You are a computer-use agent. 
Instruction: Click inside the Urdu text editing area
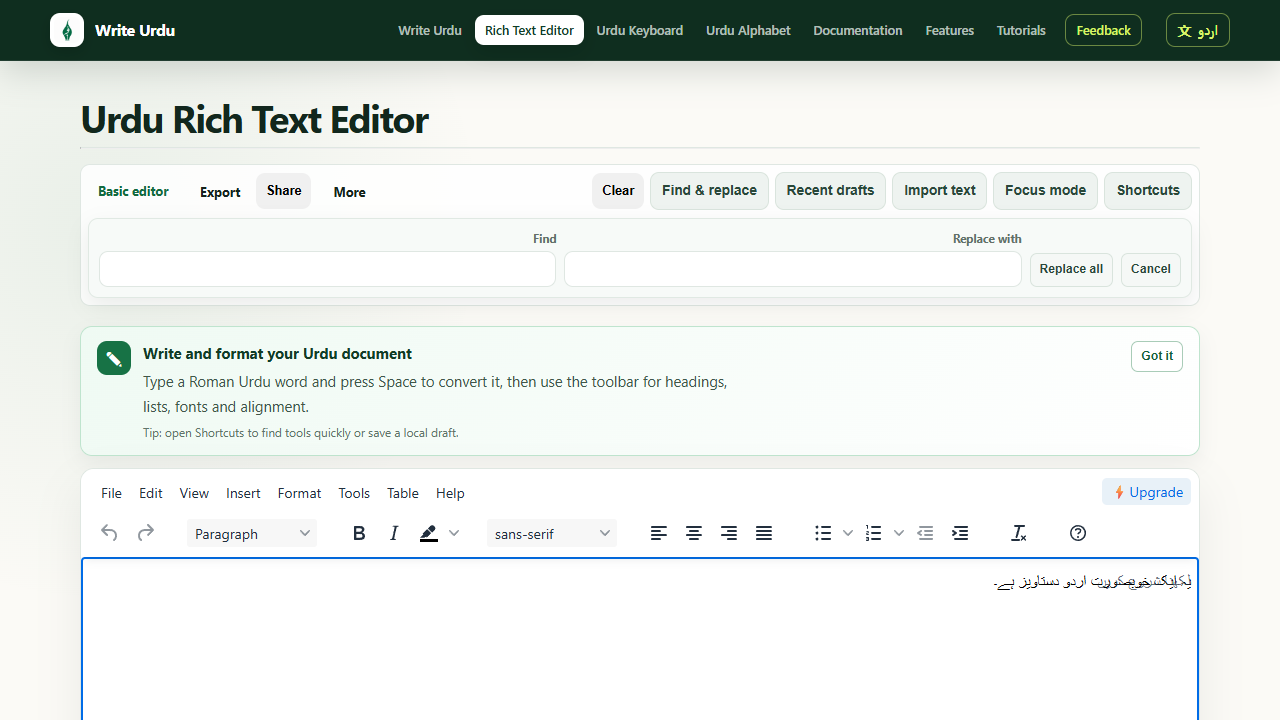point(640,640)
